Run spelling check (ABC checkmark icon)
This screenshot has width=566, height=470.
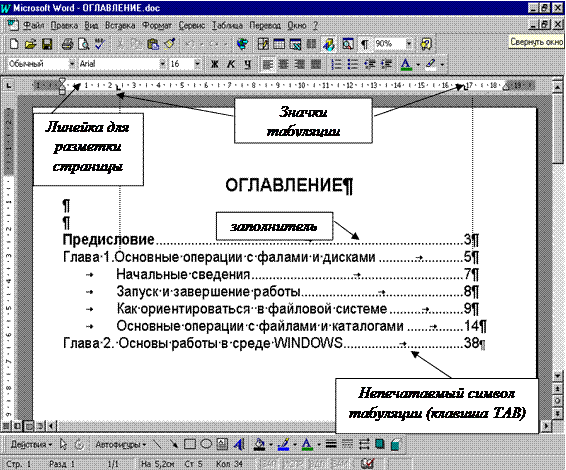tap(100, 44)
